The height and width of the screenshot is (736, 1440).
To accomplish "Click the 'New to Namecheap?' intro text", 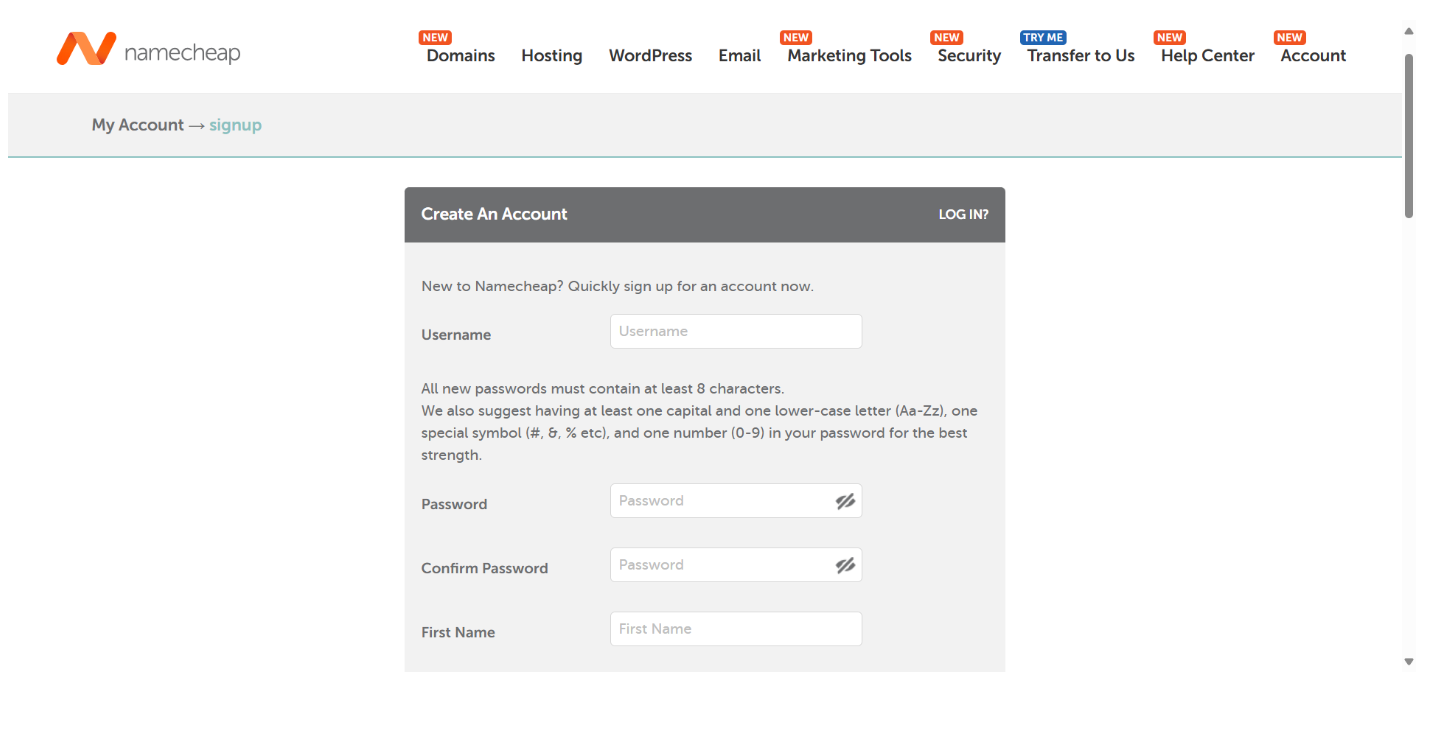I will coord(617,286).
